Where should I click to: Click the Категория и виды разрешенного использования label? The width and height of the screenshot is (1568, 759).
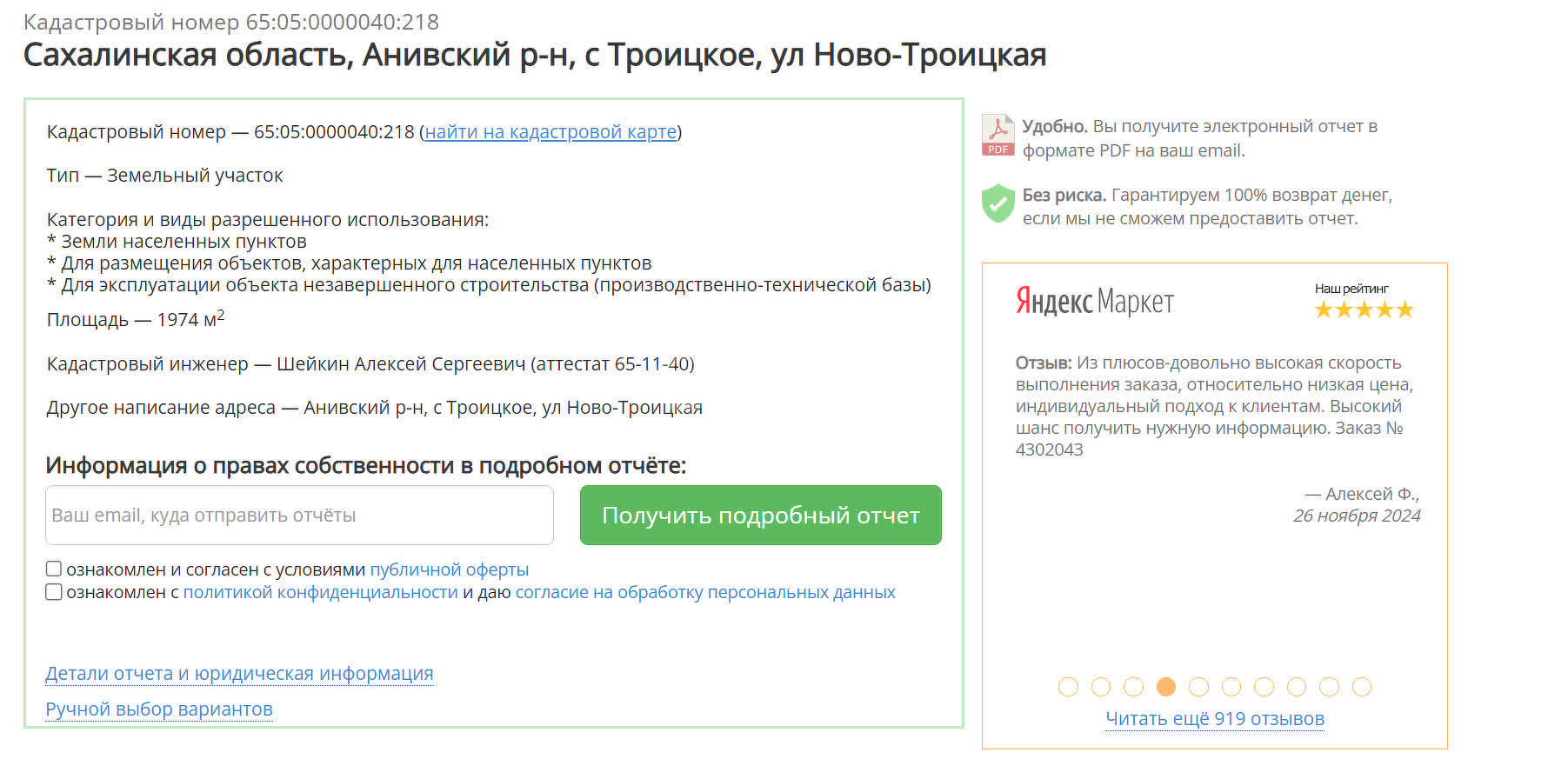coord(268,220)
